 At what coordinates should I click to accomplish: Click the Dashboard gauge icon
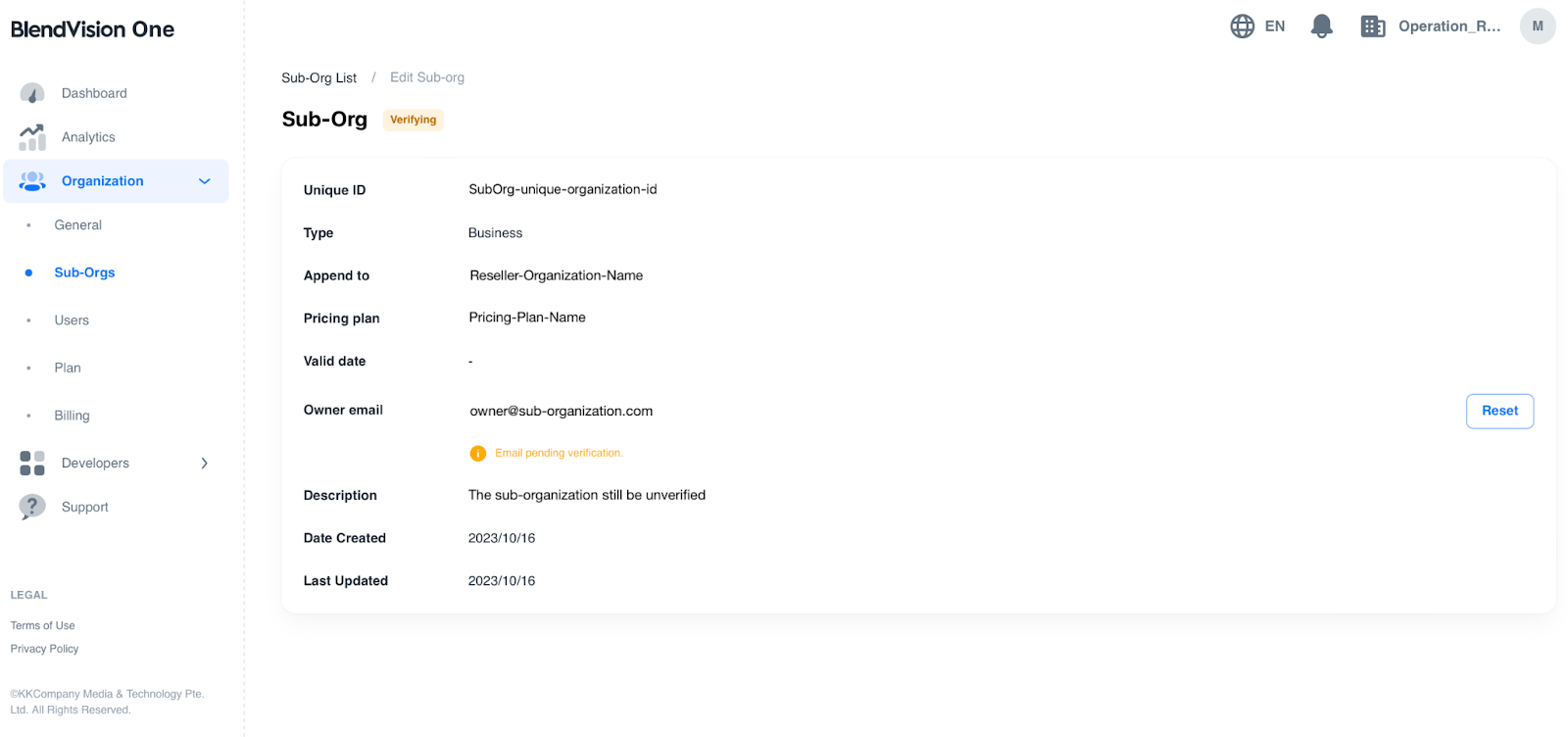point(32,93)
